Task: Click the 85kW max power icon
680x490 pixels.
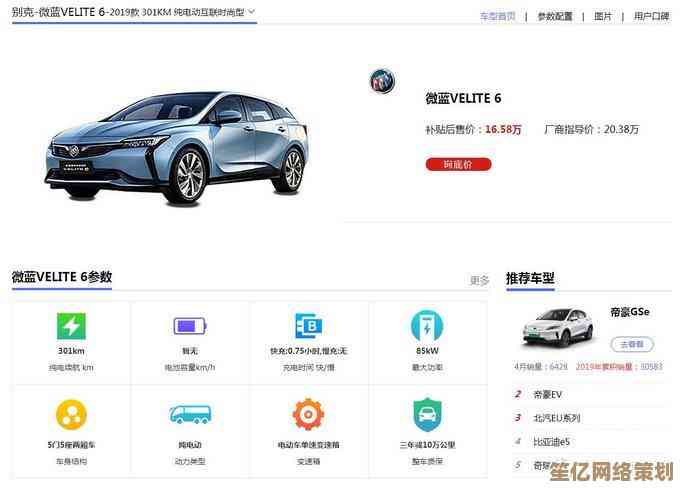Action: [x=427, y=326]
